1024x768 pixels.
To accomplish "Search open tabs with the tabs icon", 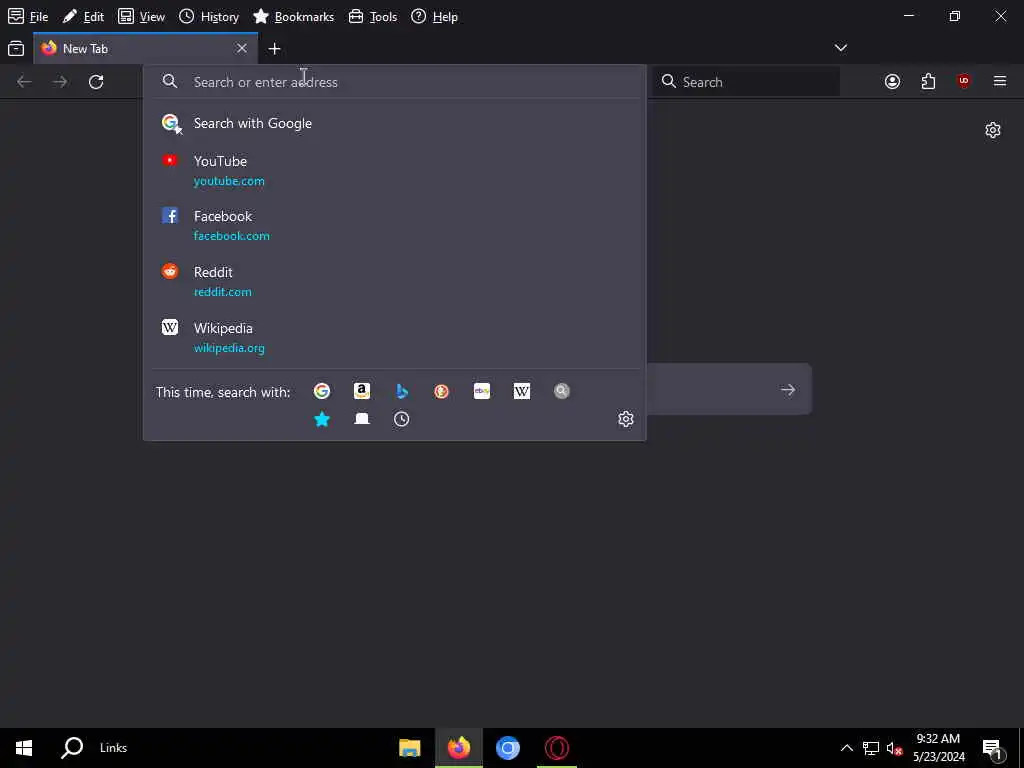I will pos(362,419).
